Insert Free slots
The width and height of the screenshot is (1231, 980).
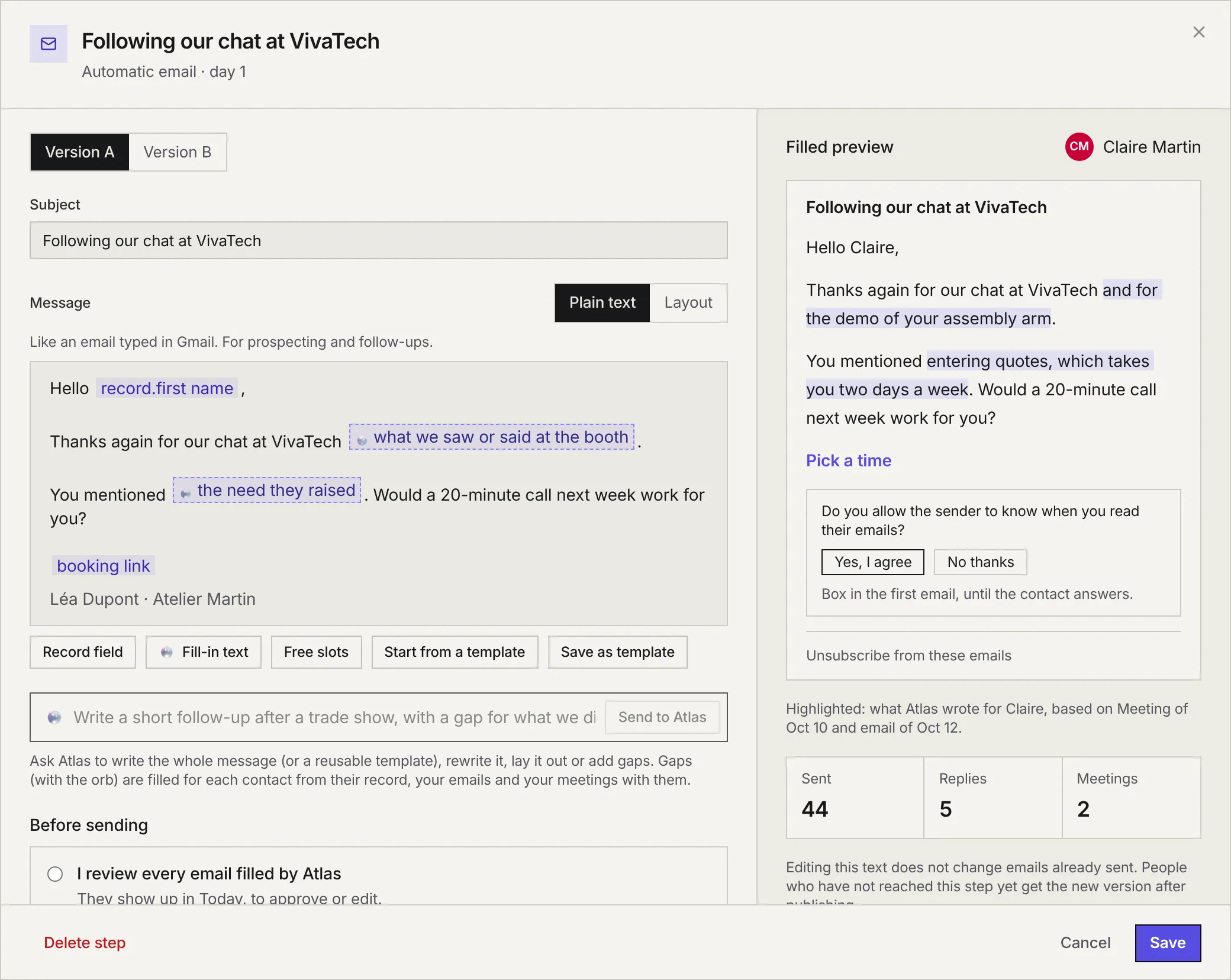316,652
